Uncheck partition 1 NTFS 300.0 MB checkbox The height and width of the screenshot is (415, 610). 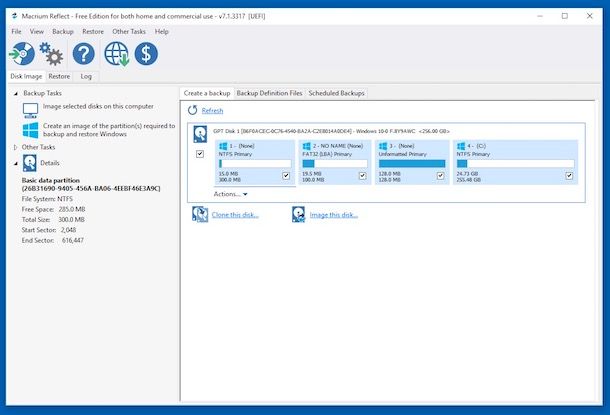286,176
